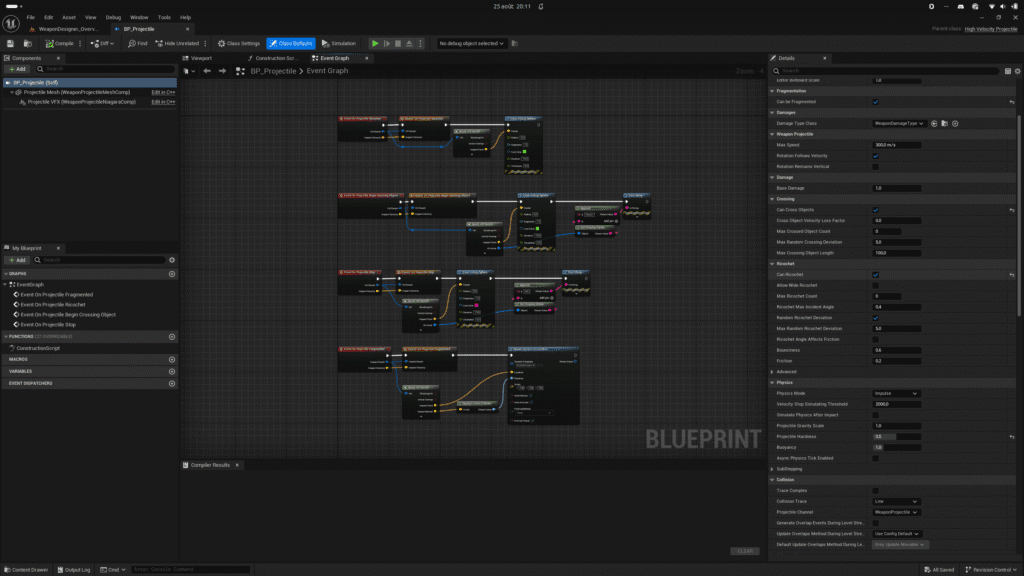
Task: Toggle Hide Unrelated nodes
Action: tap(177, 44)
